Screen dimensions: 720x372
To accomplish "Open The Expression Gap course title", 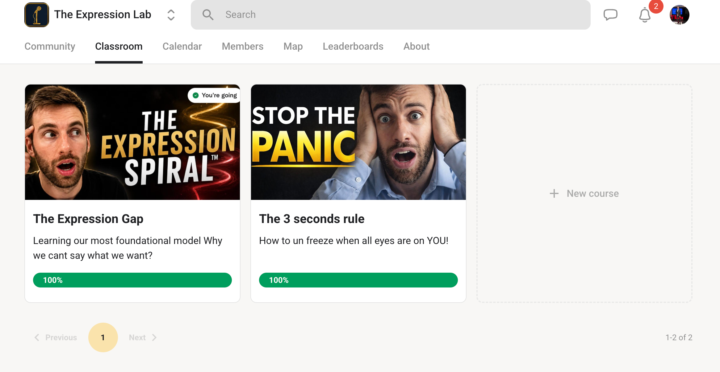I will click(x=88, y=219).
